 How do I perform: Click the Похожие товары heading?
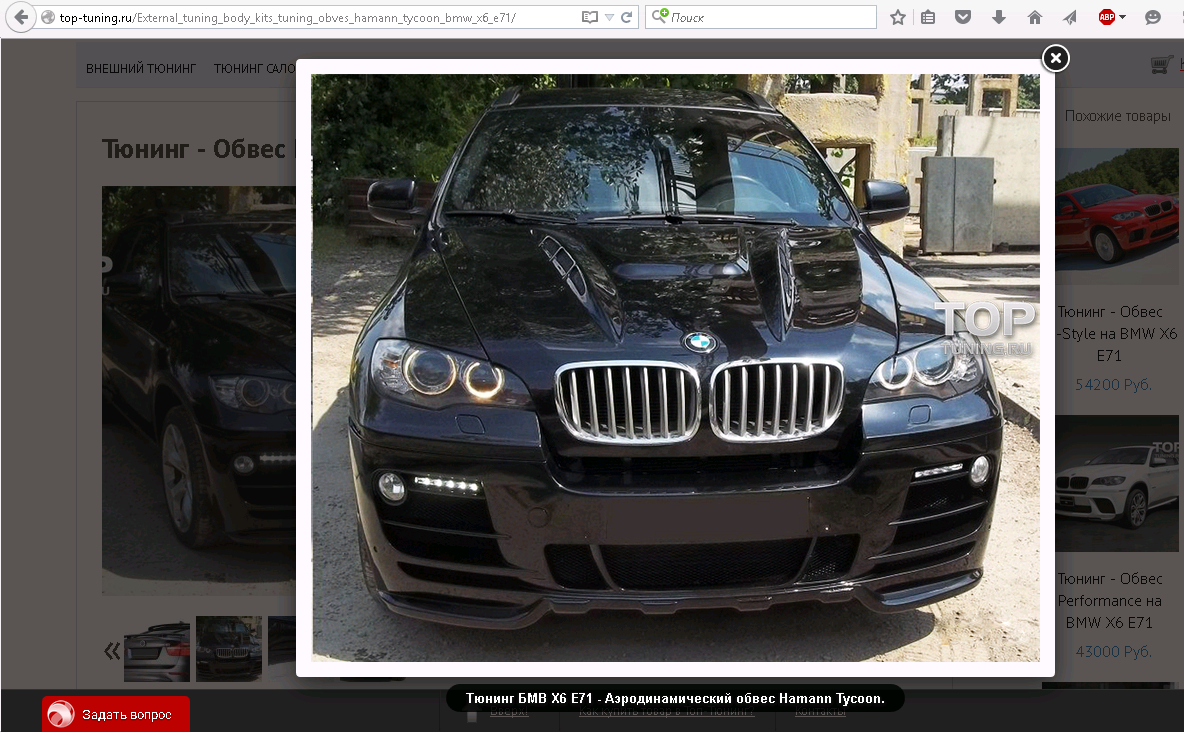point(1118,116)
